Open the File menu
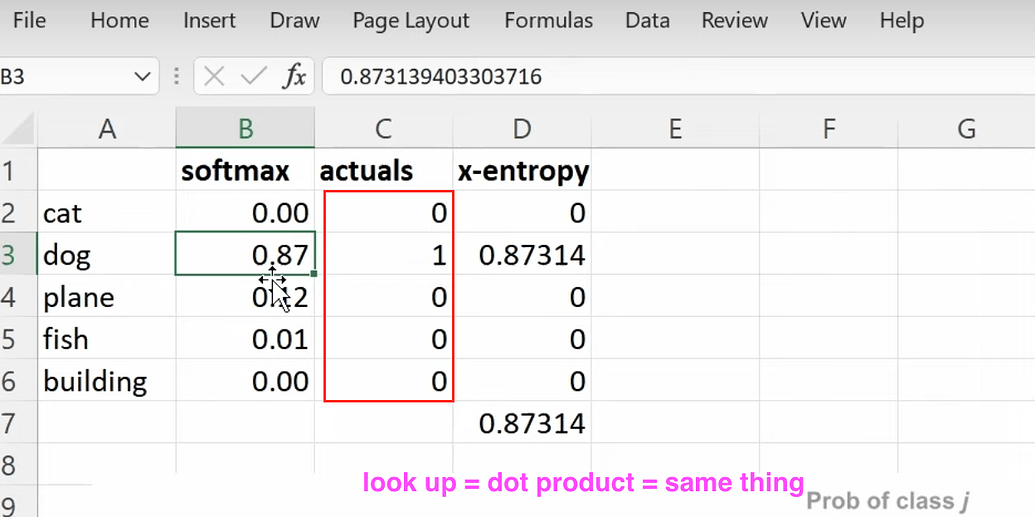 click(x=29, y=20)
